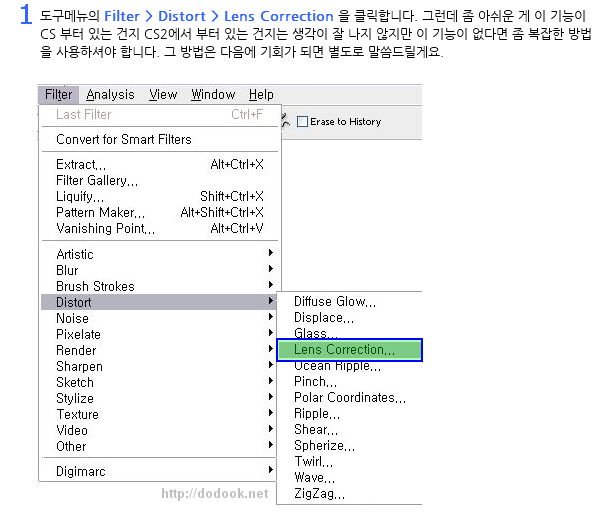
Task: Choose Convert for Smart Filters
Action: (x=159, y=139)
